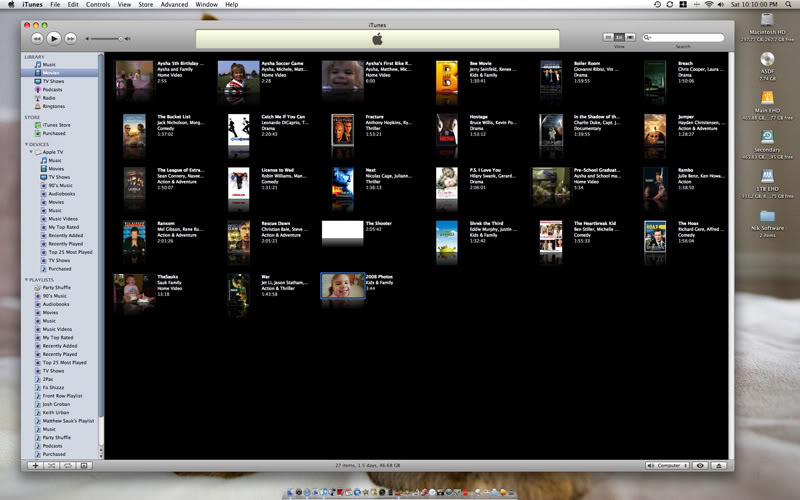Create a new playlist with plus button
Viewport: 800px width, 500px height.
pos(35,465)
